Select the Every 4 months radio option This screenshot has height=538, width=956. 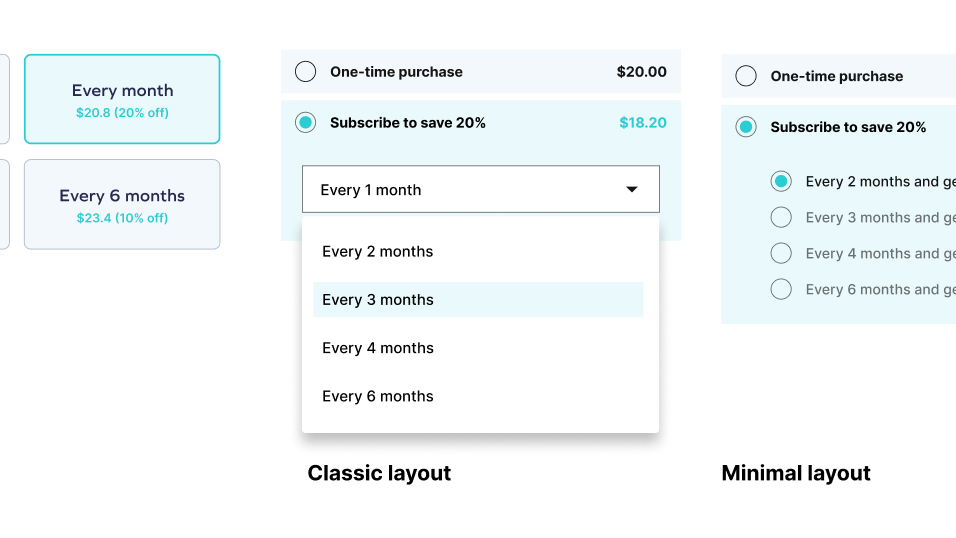[782, 253]
